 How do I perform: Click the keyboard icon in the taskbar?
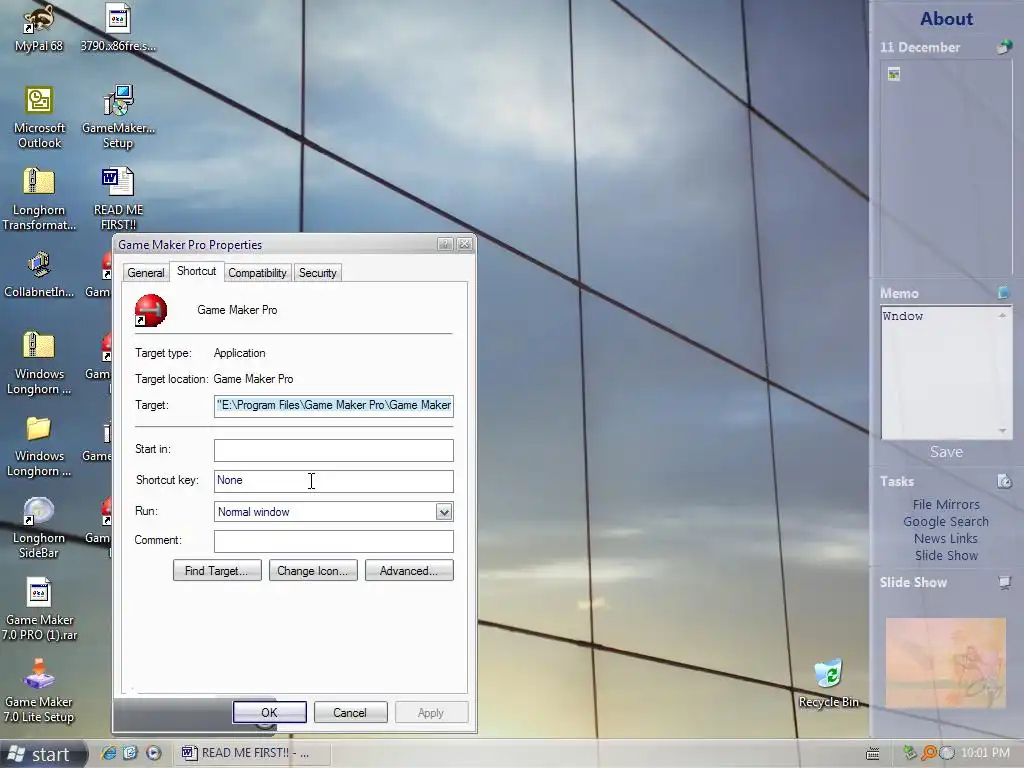(872, 754)
